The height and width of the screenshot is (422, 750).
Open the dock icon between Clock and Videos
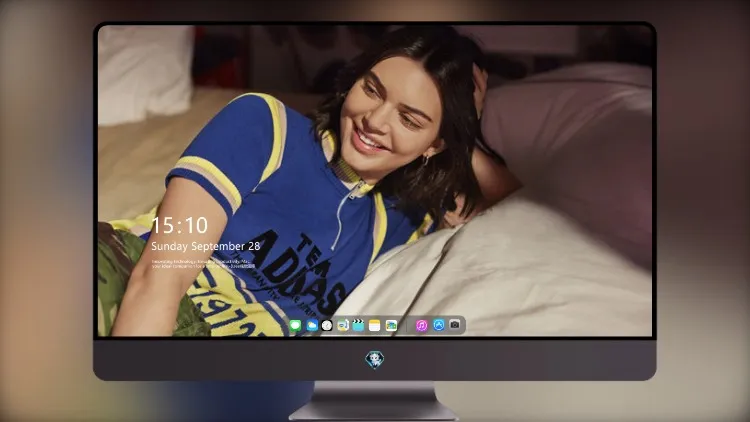coord(343,325)
